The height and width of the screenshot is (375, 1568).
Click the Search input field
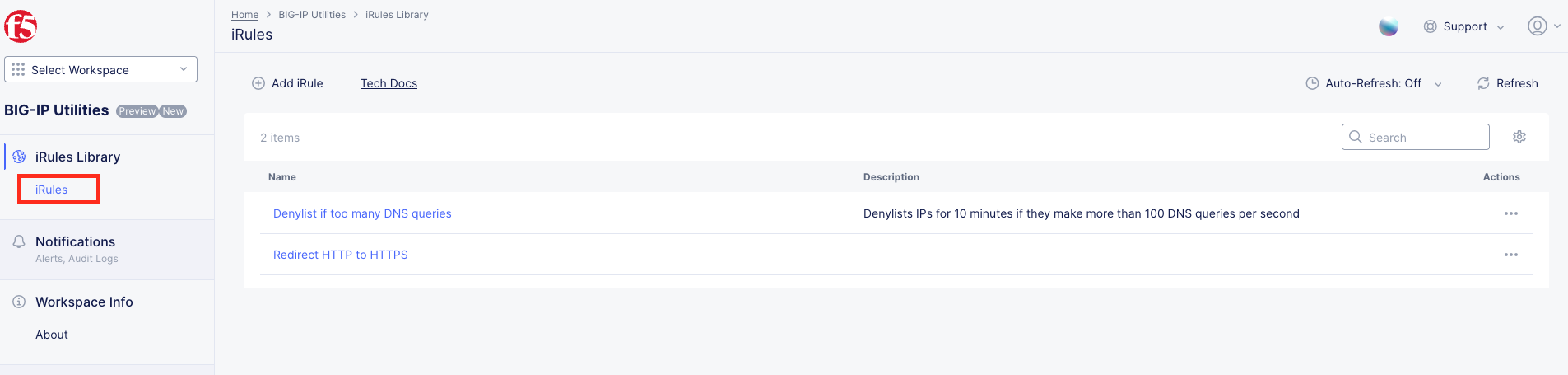pos(1416,137)
